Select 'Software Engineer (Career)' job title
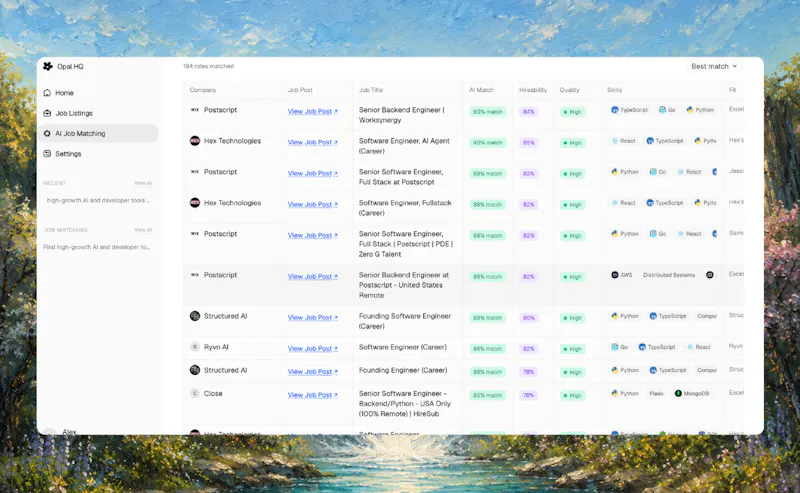The image size is (800, 493). click(403, 347)
